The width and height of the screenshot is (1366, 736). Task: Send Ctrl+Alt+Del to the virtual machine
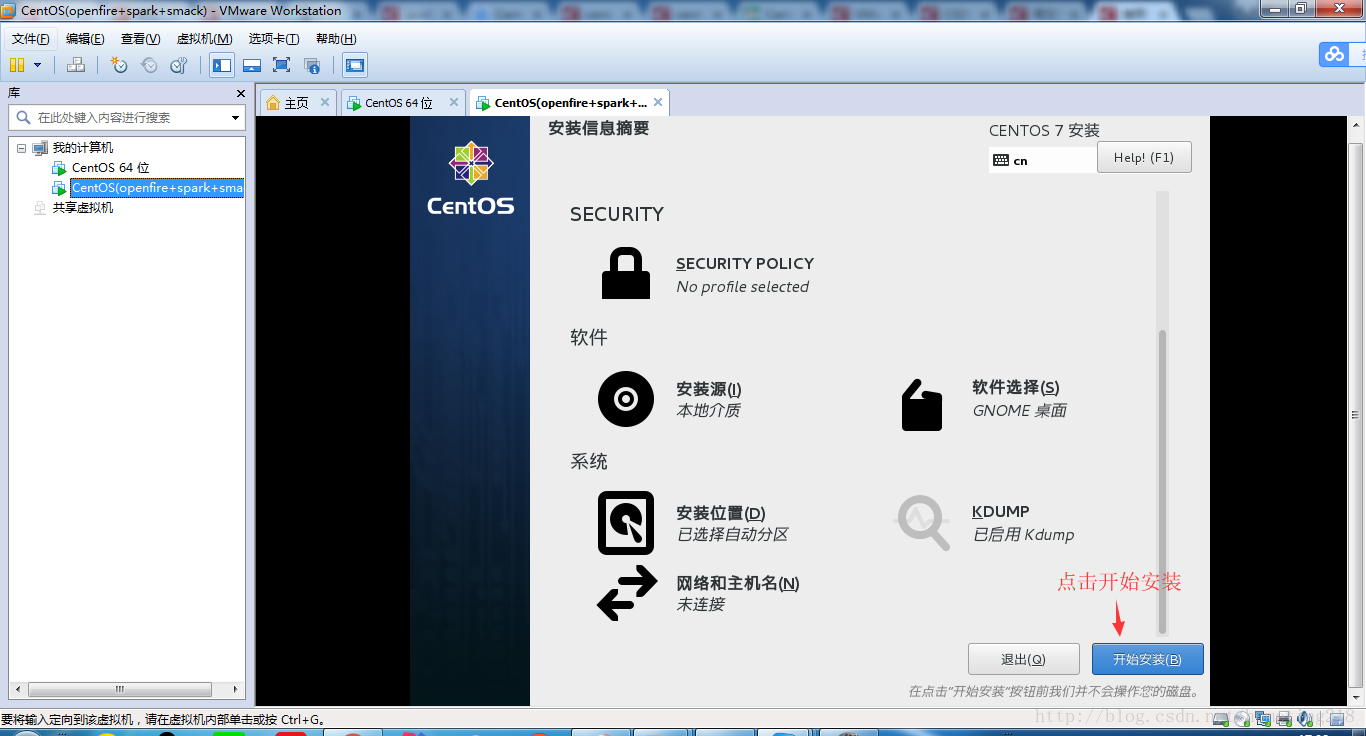(x=76, y=65)
